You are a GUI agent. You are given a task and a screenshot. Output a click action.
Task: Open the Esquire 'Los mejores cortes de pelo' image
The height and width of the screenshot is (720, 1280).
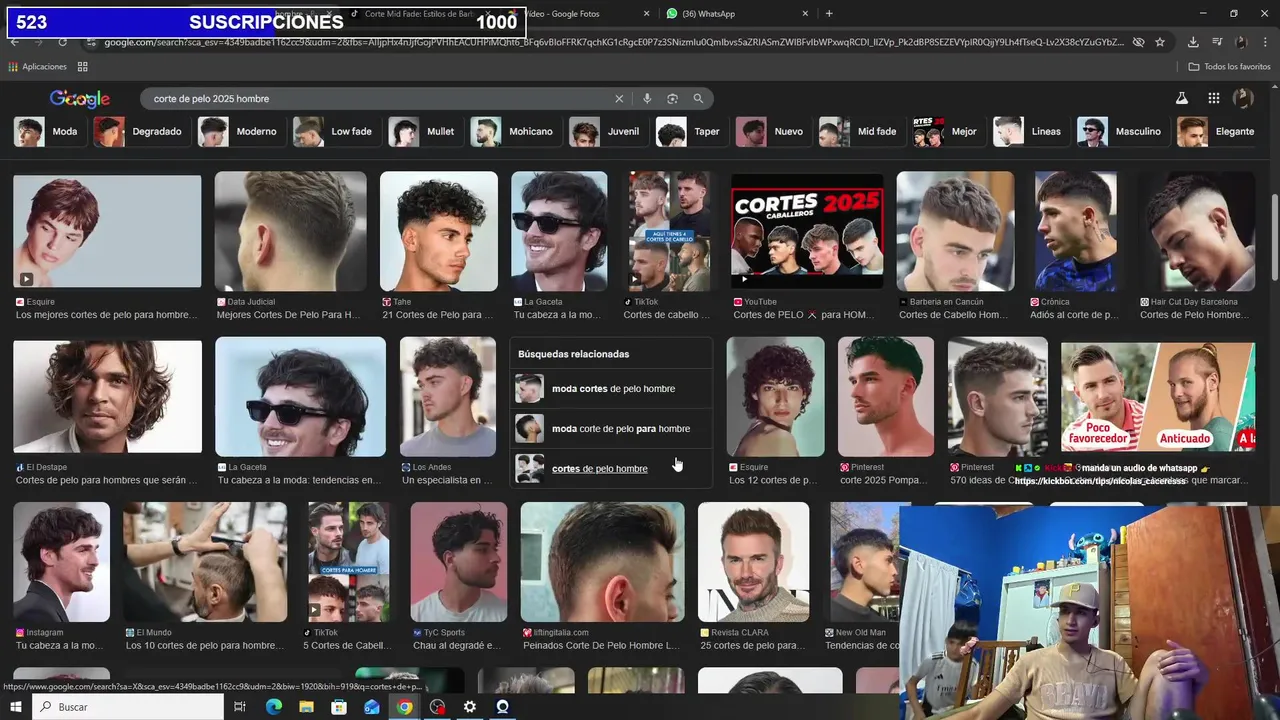pyautogui.click(x=107, y=231)
